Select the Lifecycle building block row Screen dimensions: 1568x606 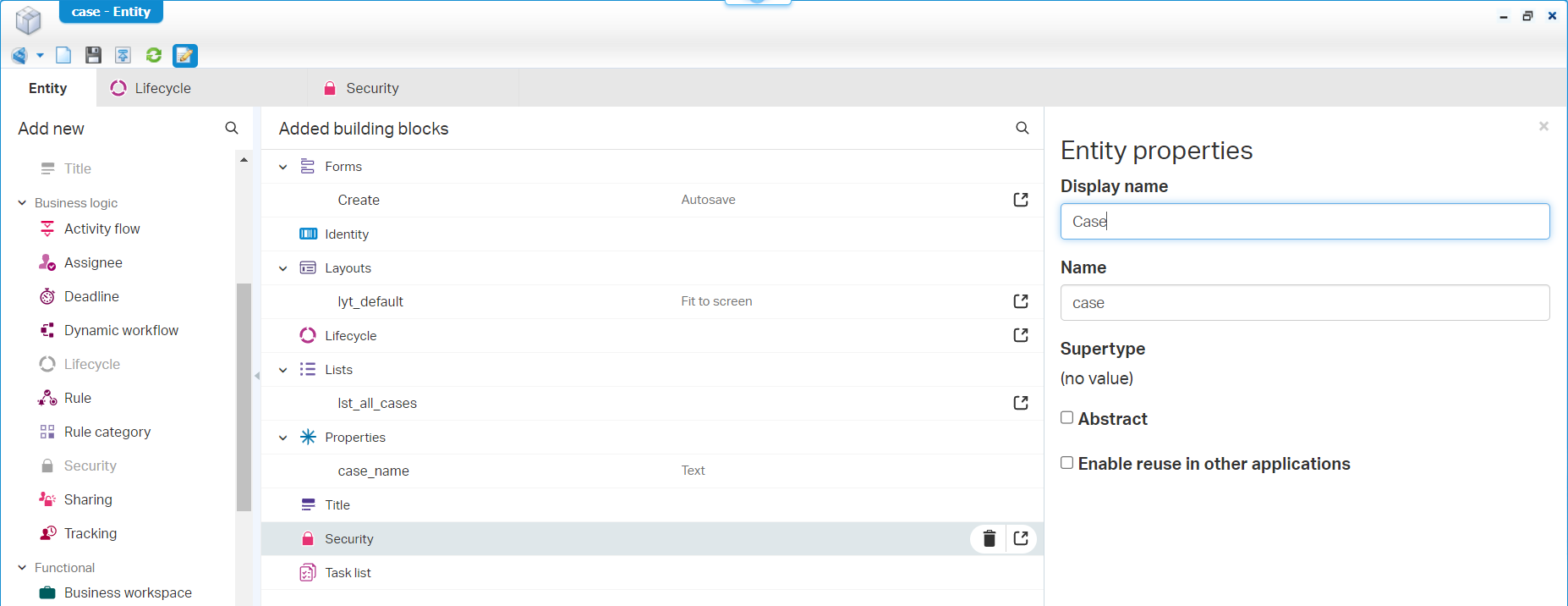(x=652, y=336)
